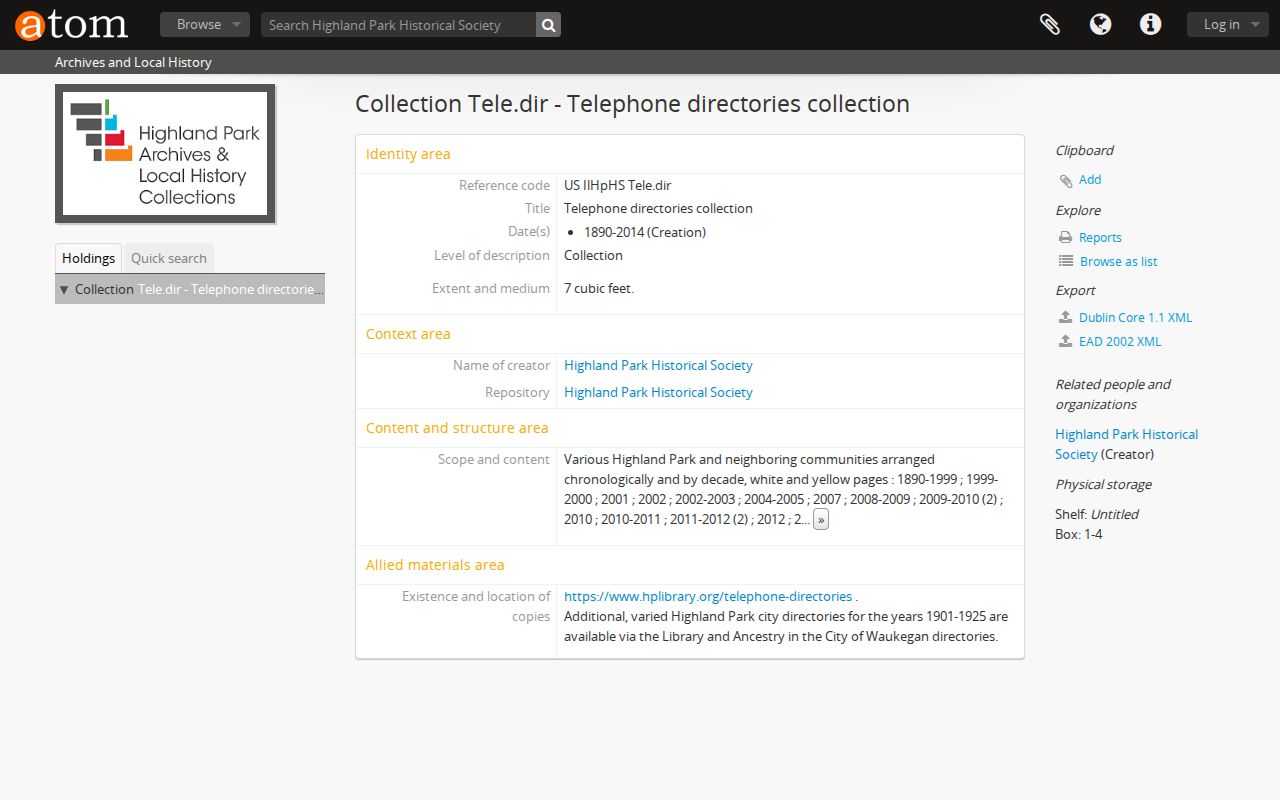
Task: Open Browse as list link
Action: click(x=1119, y=262)
